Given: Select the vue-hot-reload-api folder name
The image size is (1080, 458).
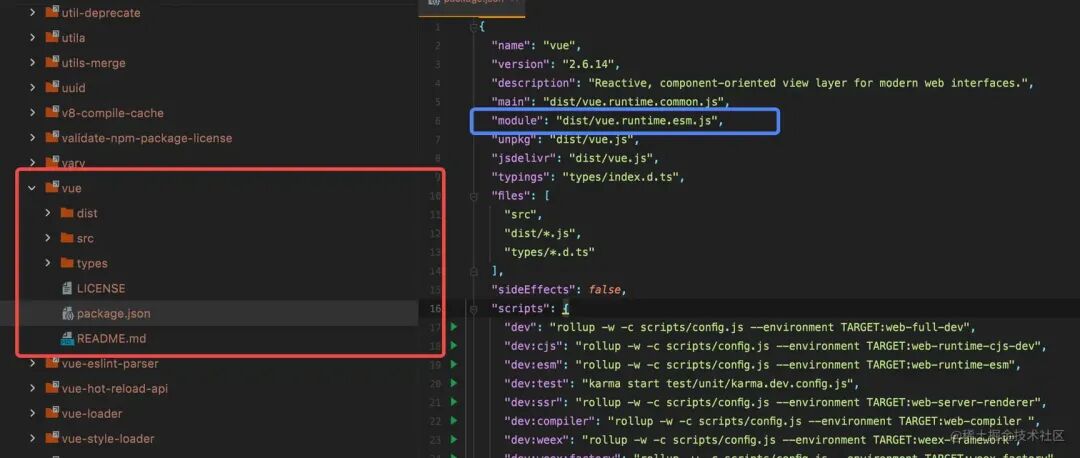Looking at the screenshot, I should (115, 388).
